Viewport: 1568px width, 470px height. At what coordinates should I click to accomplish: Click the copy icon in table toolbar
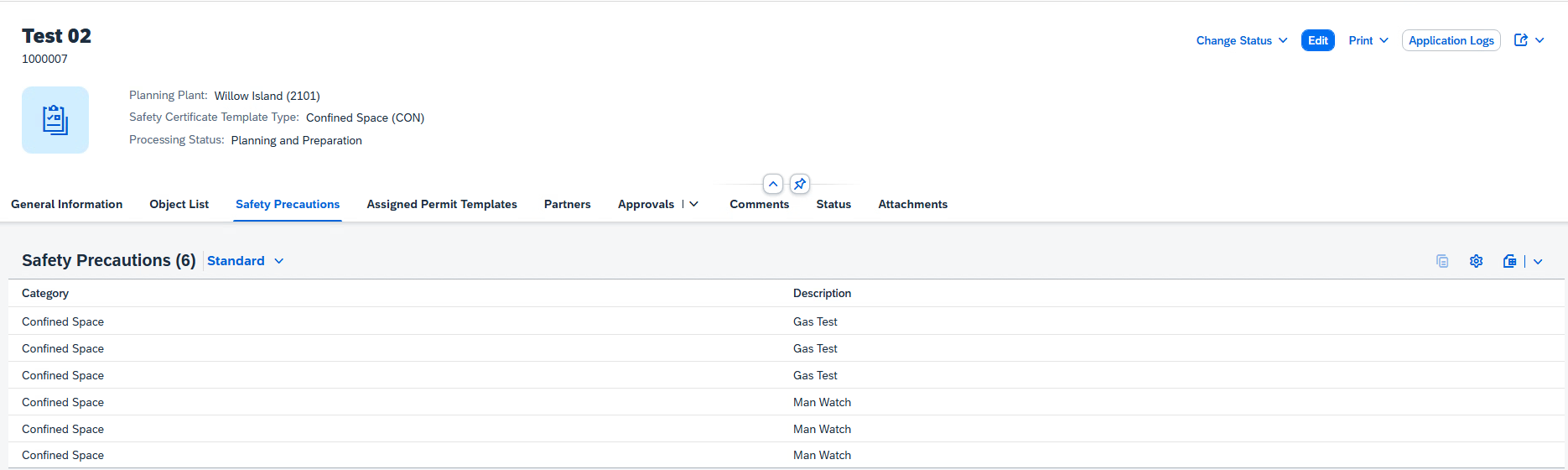pos(1442,261)
